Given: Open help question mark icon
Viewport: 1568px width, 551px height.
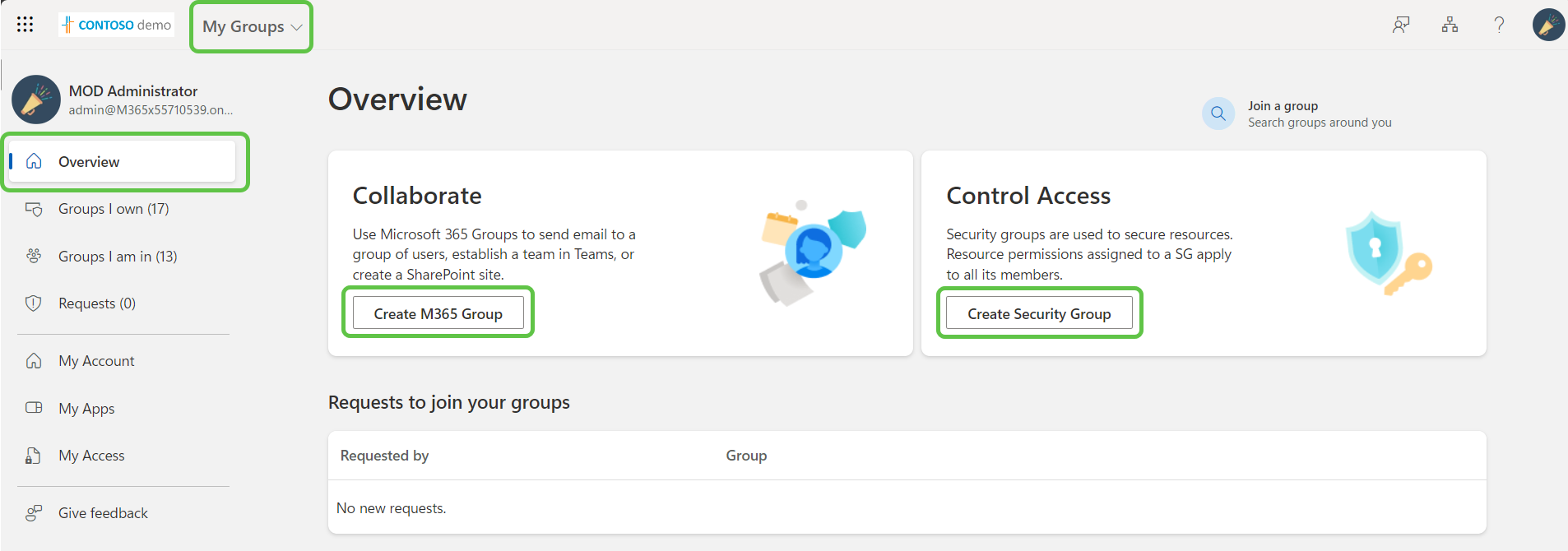Looking at the screenshot, I should pos(1499,25).
